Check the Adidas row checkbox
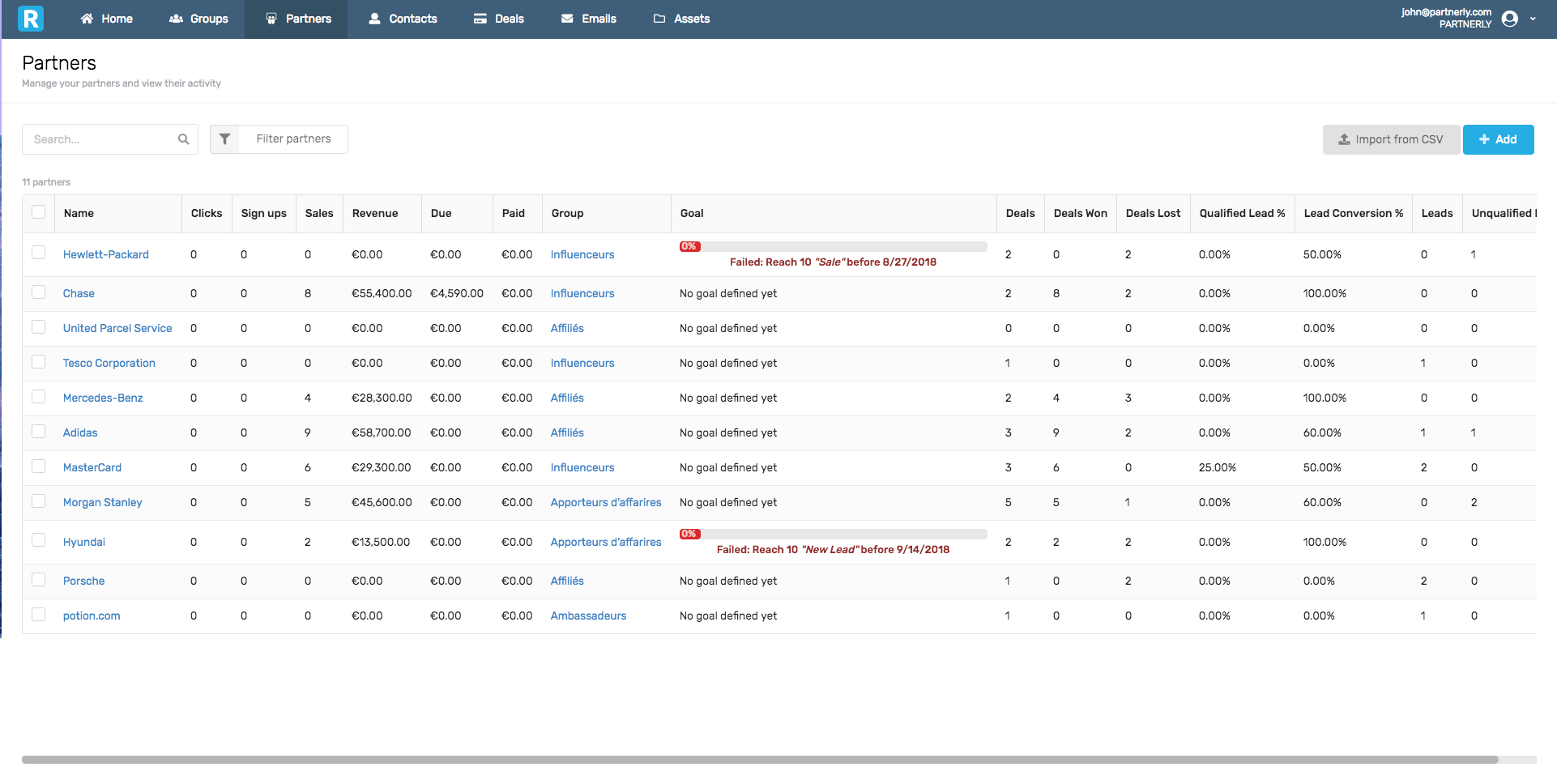The image size is (1557, 784). pos(38,431)
